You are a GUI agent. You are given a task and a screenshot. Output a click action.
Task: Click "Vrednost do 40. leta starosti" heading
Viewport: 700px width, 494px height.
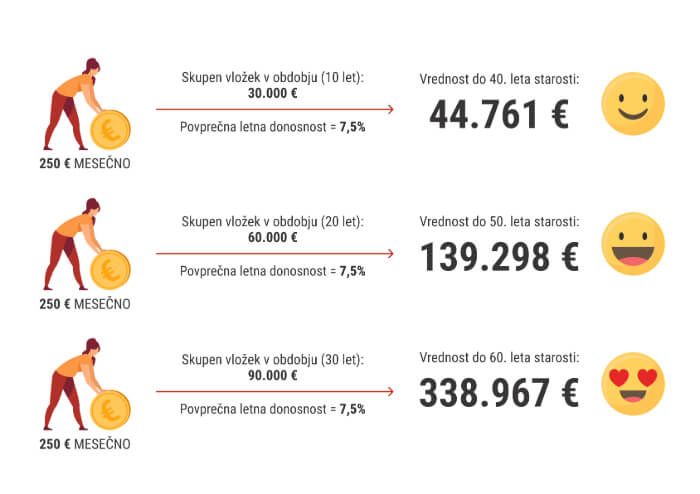tap(498, 78)
